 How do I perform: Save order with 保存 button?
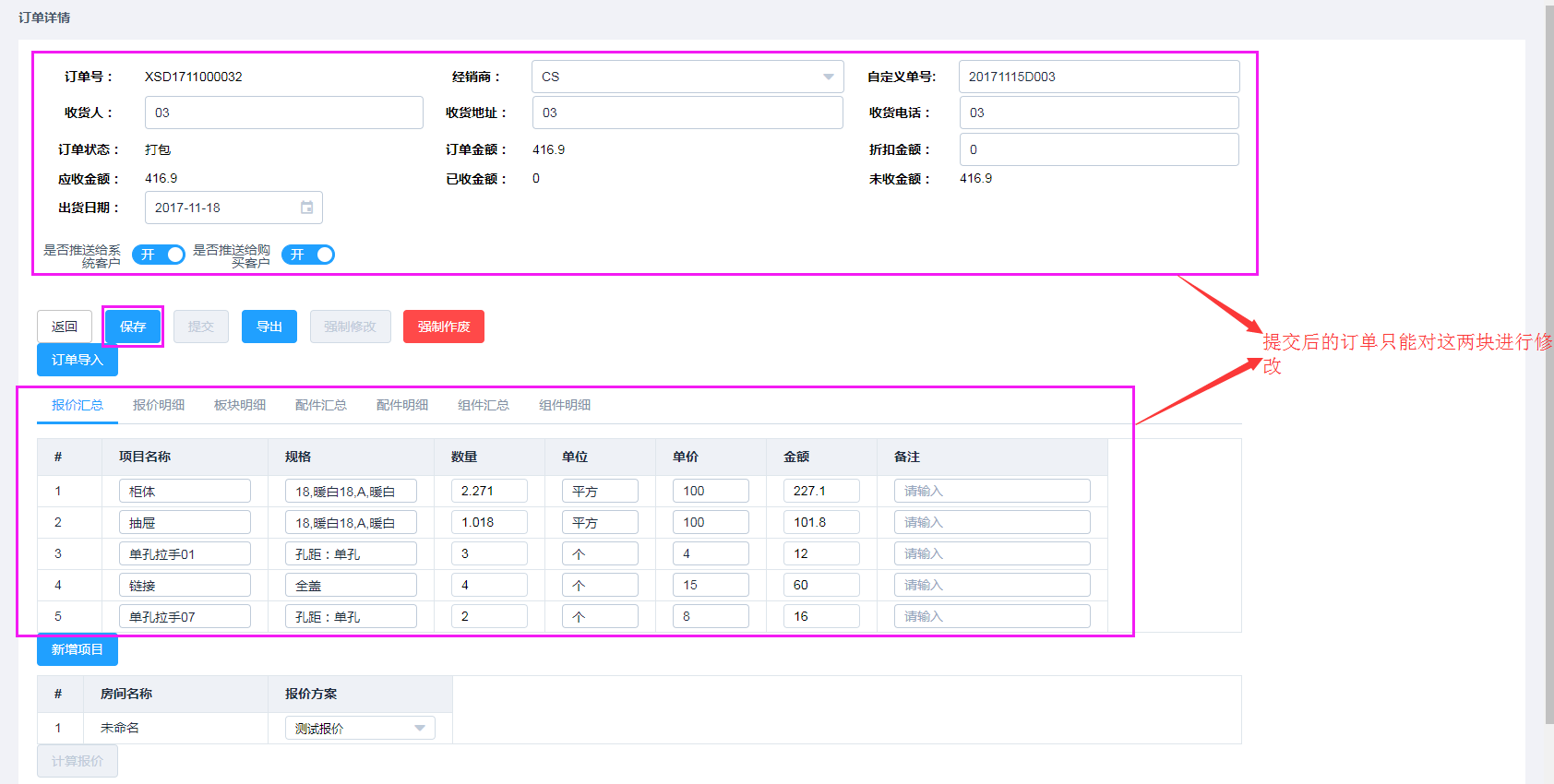tap(133, 327)
